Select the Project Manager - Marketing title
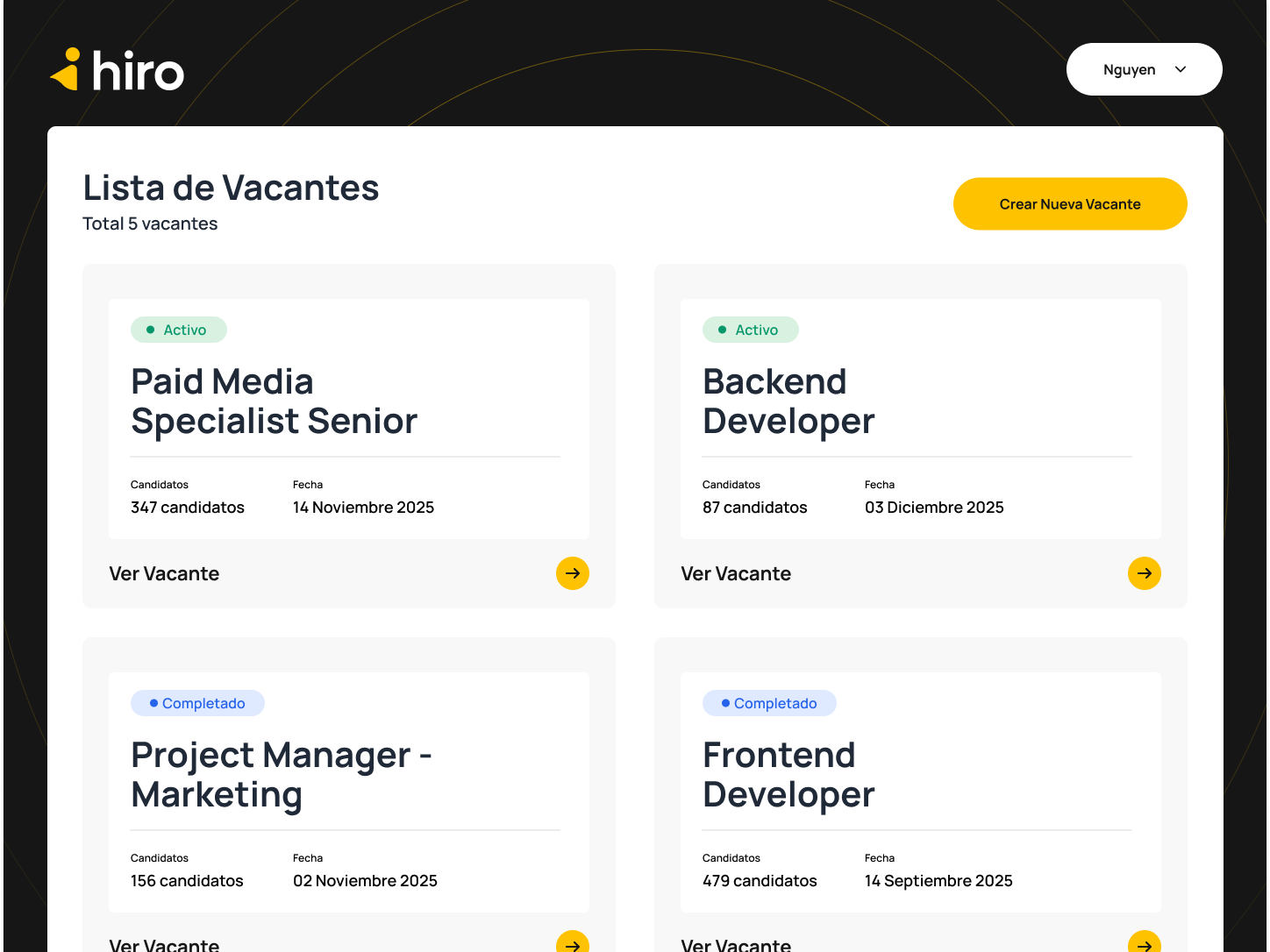 (x=282, y=775)
